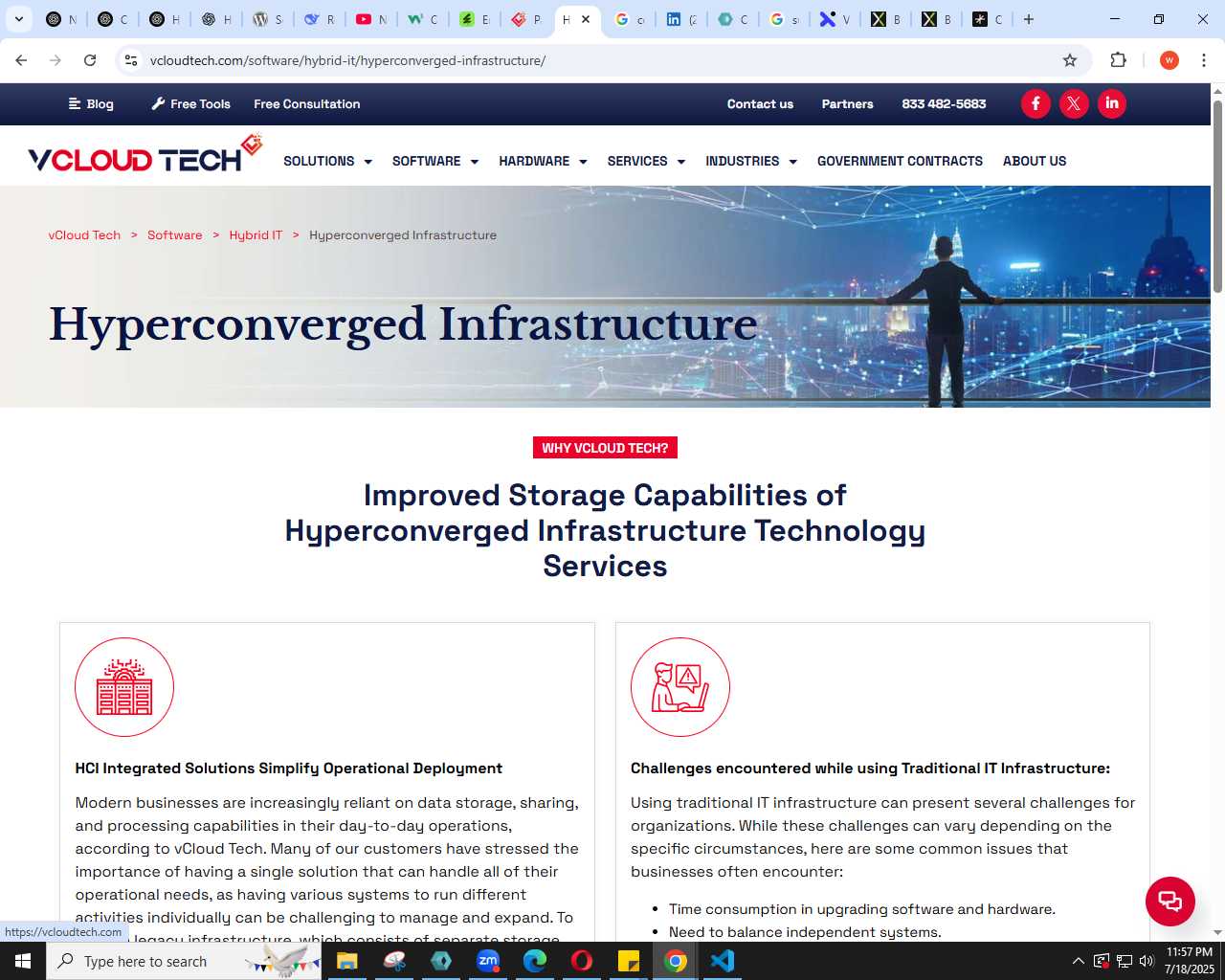
Task: Open File Explorer from taskbar
Action: [x=346, y=961]
